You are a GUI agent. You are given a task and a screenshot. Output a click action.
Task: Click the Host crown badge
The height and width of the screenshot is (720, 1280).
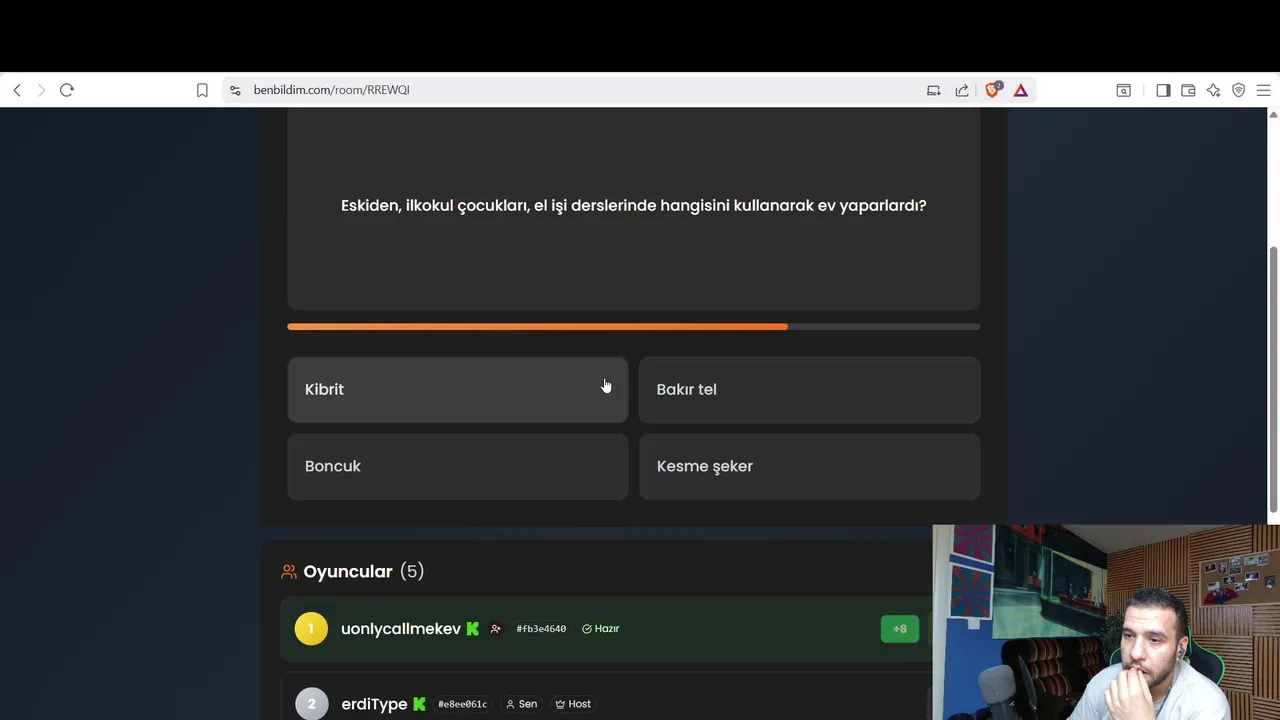click(573, 704)
